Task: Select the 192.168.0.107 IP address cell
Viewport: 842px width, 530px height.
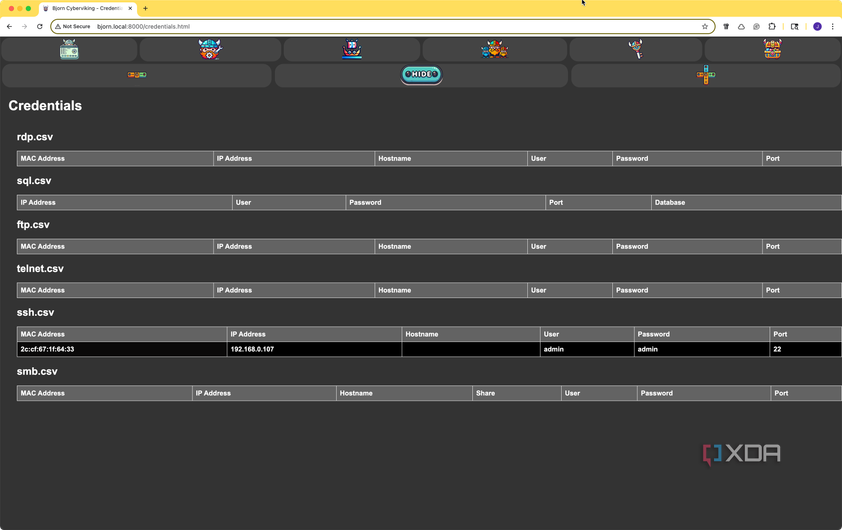Action: coord(314,349)
